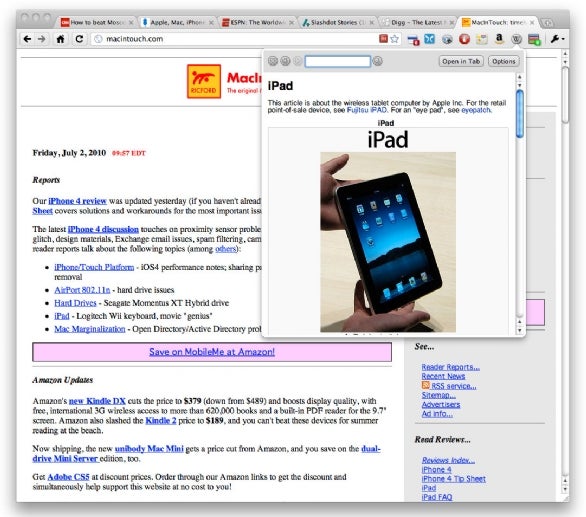The height and width of the screenshot is (517, 586).
Task: Open the red circle extension in toolbar
Action: point(465,39)
